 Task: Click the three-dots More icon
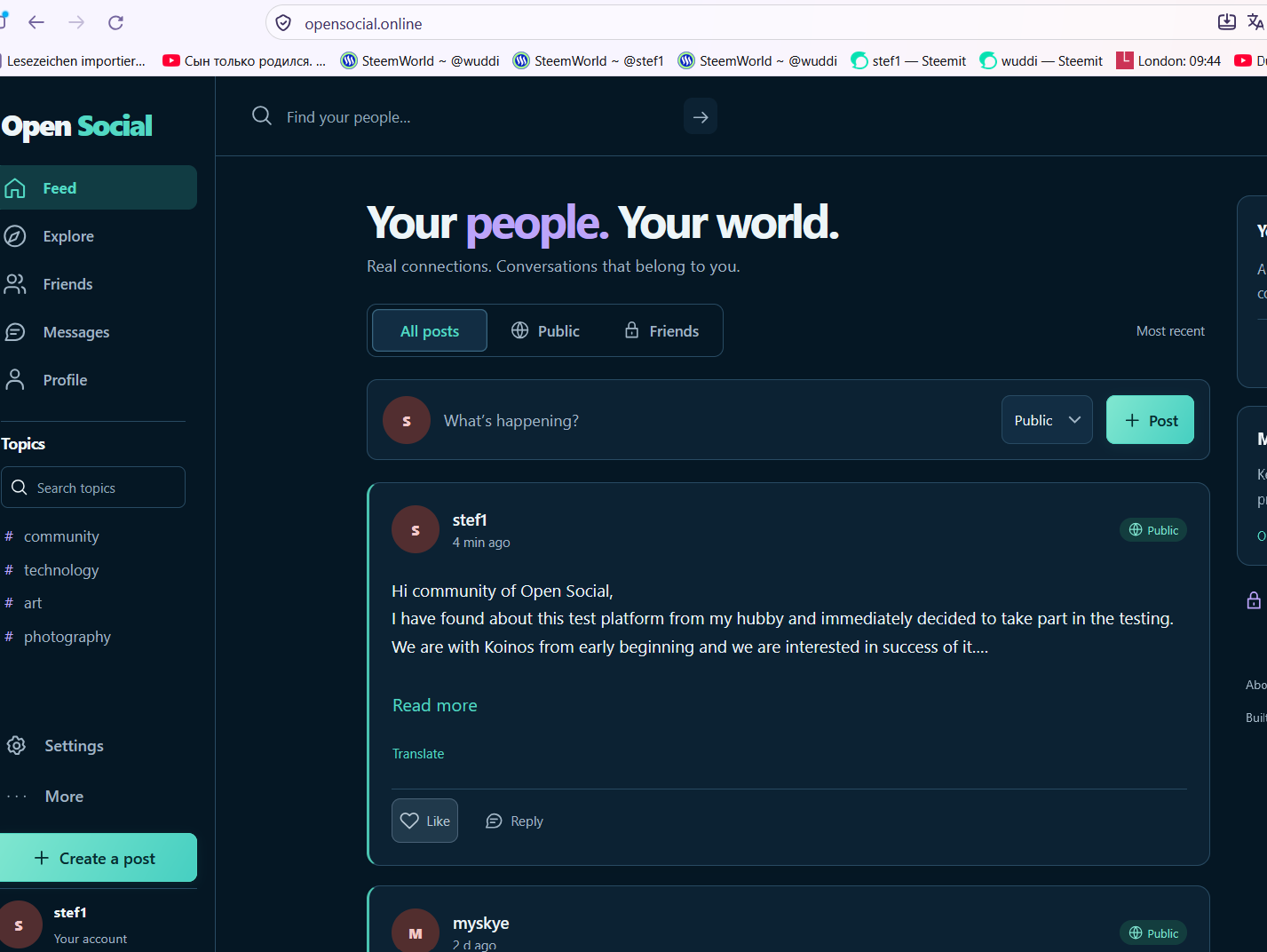pyautogui.click(x=17, y=797)
